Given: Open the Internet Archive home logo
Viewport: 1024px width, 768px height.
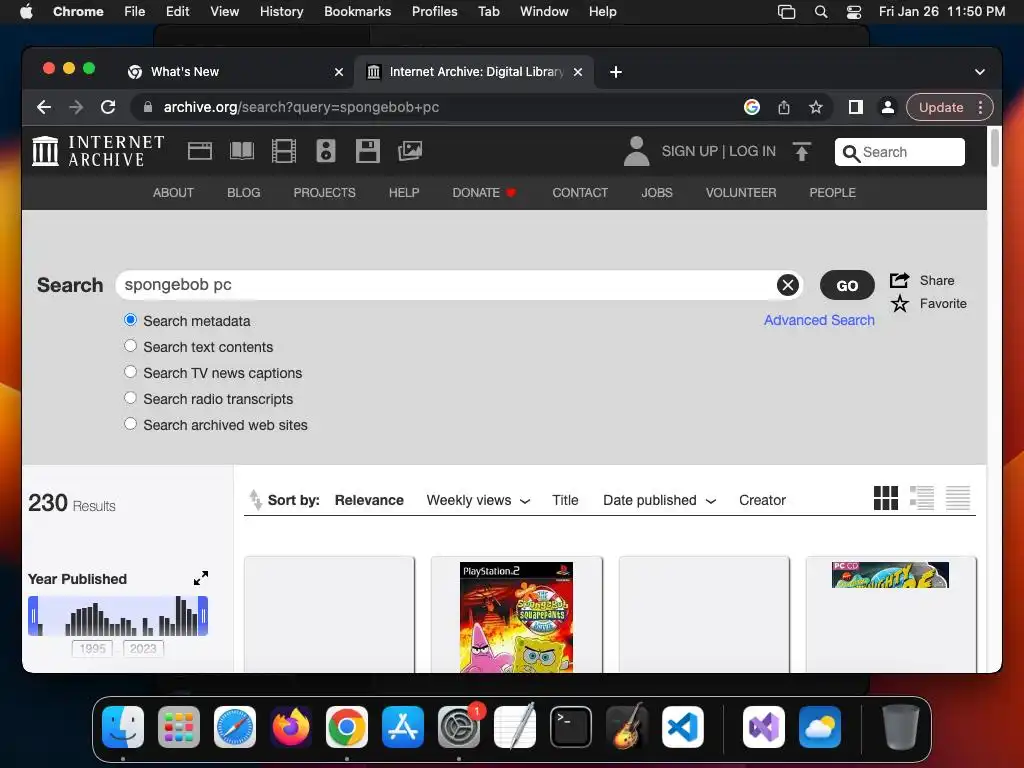Looking at the screenshot, I should (x=98, y=151).
